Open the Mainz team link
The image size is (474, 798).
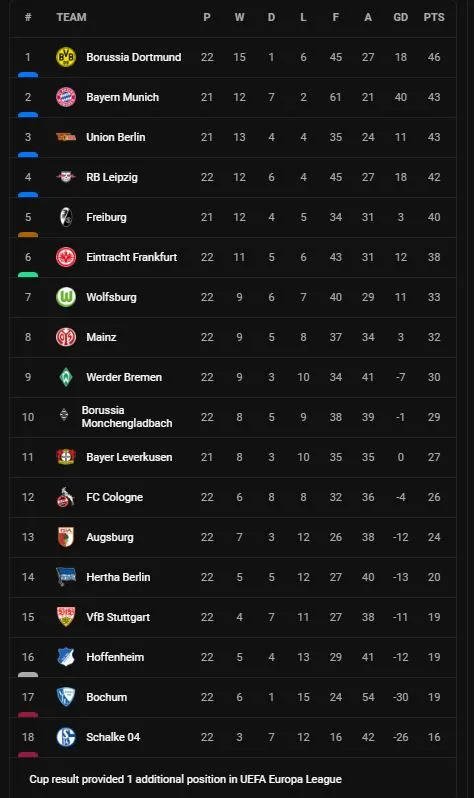click(x=101, y=337)
